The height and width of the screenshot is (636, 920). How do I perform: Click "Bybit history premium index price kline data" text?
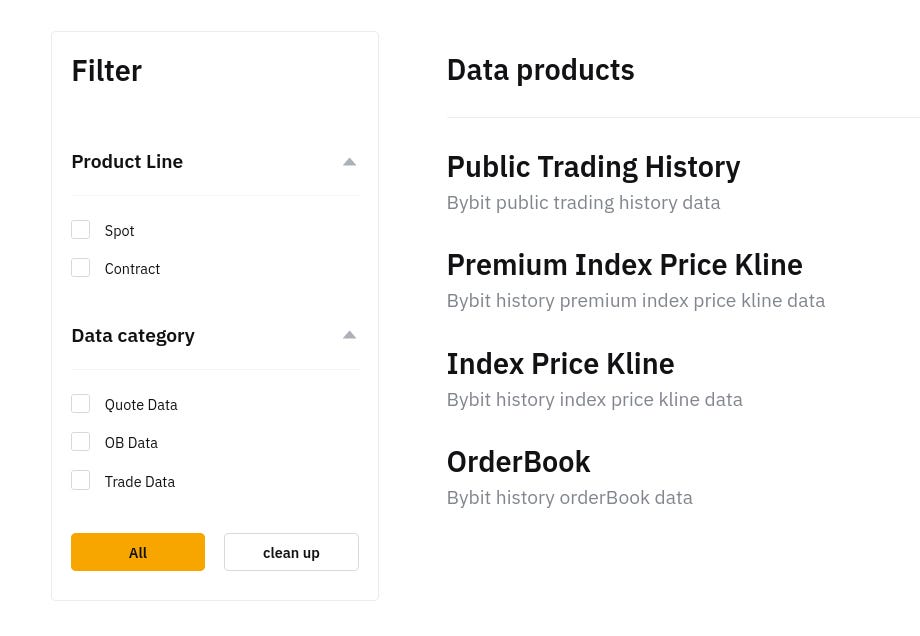pyautogui.click(x=635, y=301)
